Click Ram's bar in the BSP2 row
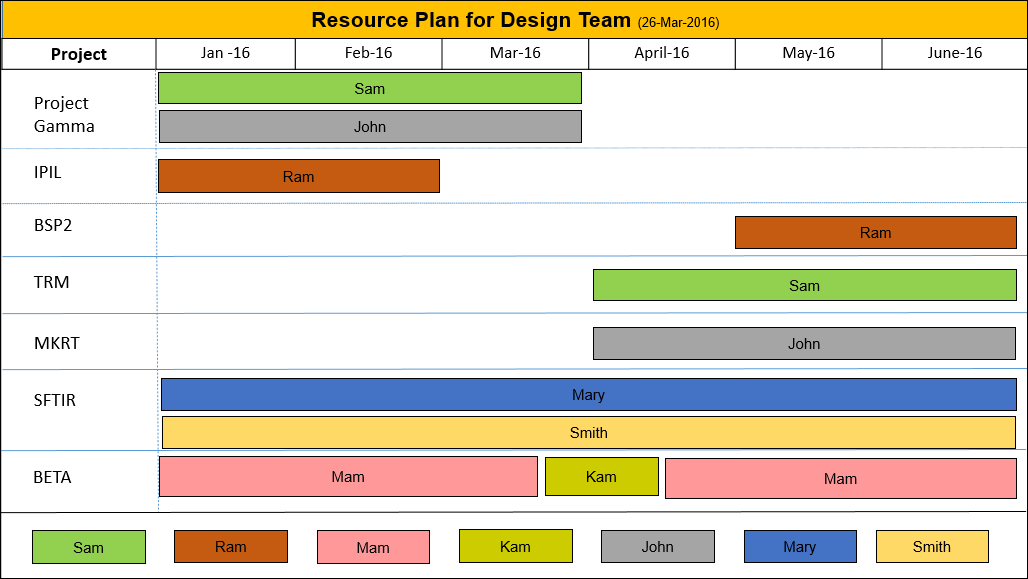Image resolution: width=1028 pixels, height=579 pixels. tap(875, 232)
